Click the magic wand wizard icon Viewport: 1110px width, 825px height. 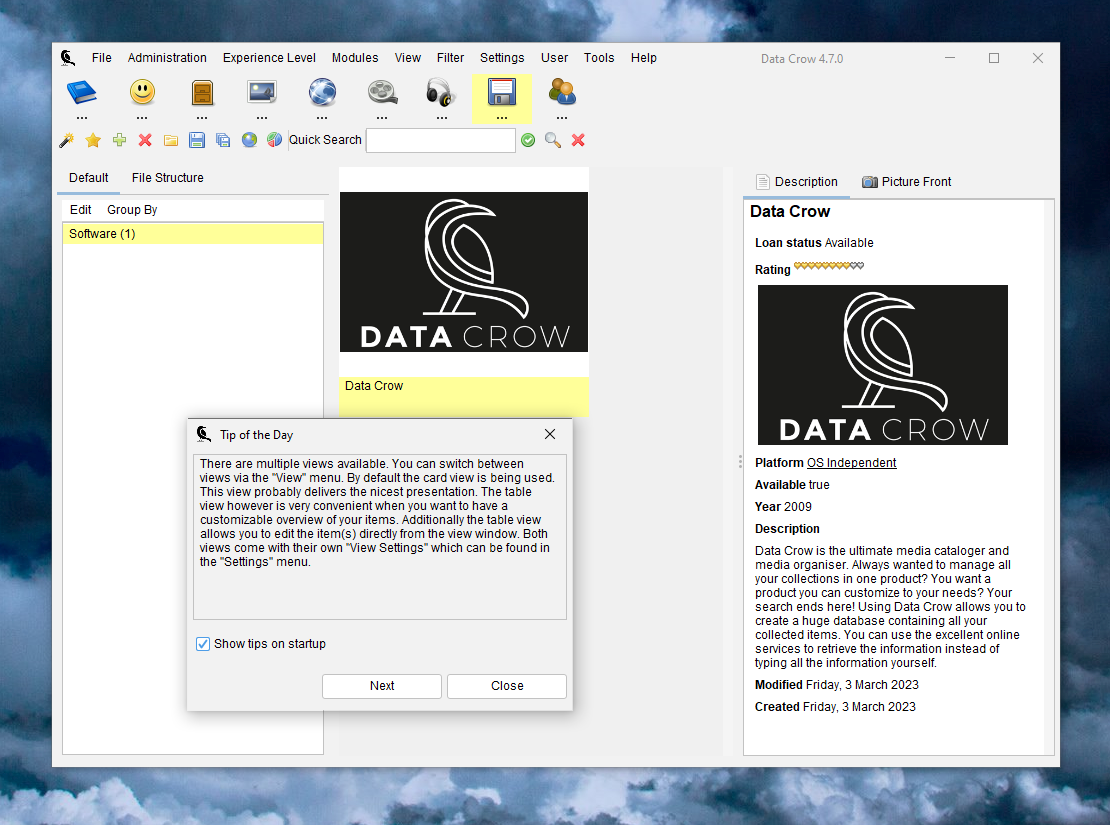click(67, 140)
